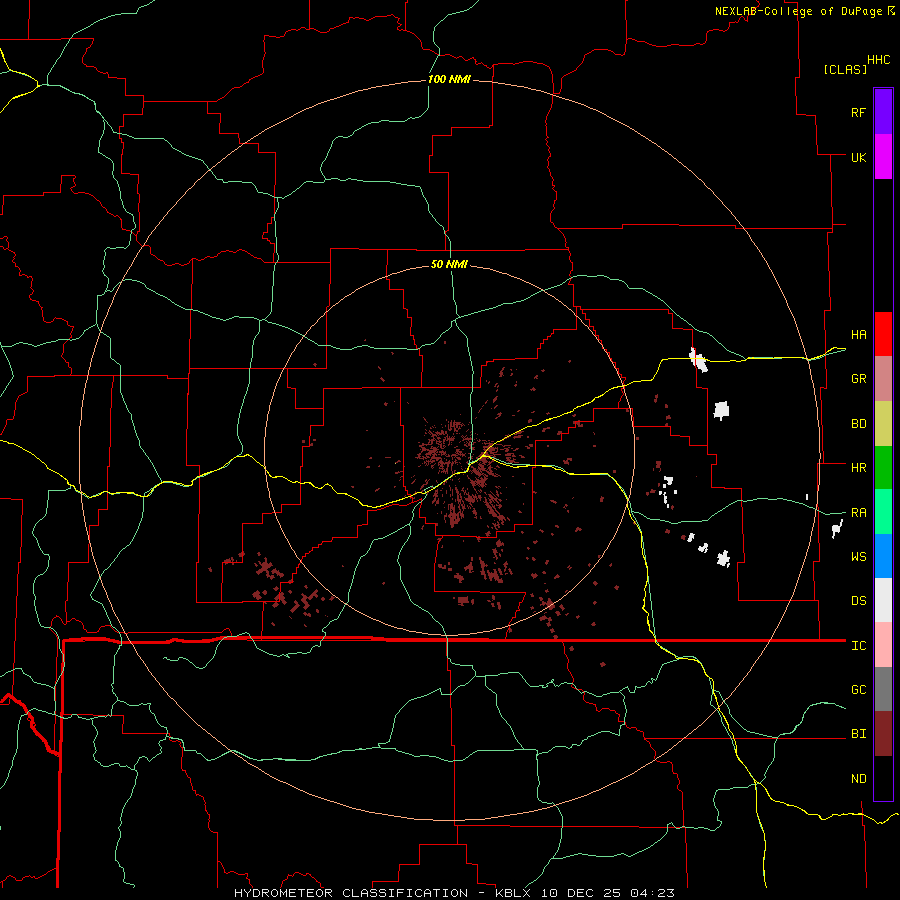Select the GR legend label
The image size is (900, 900).
tap(858, 379)
